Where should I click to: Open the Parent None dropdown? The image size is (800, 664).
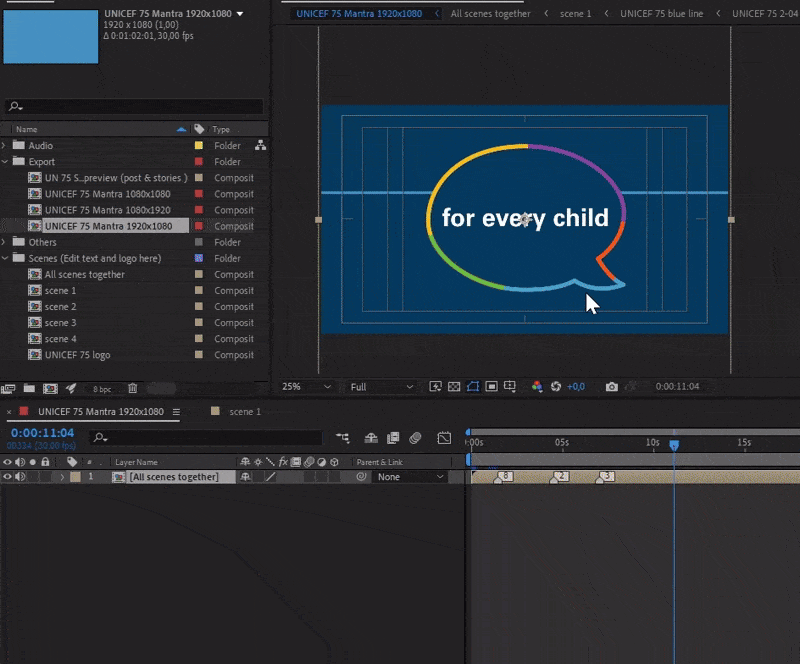(410, 477)
